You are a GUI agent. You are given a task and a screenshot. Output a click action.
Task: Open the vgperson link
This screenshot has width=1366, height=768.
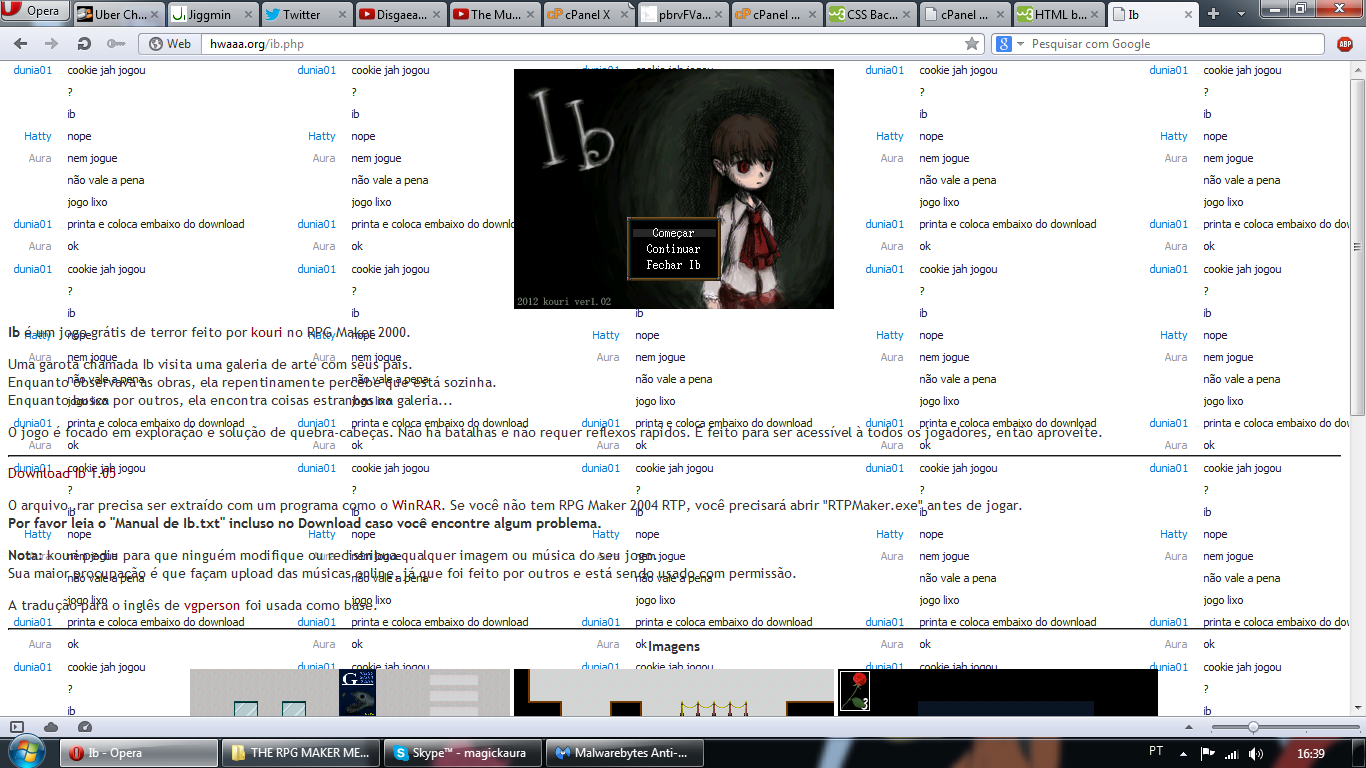213,605
